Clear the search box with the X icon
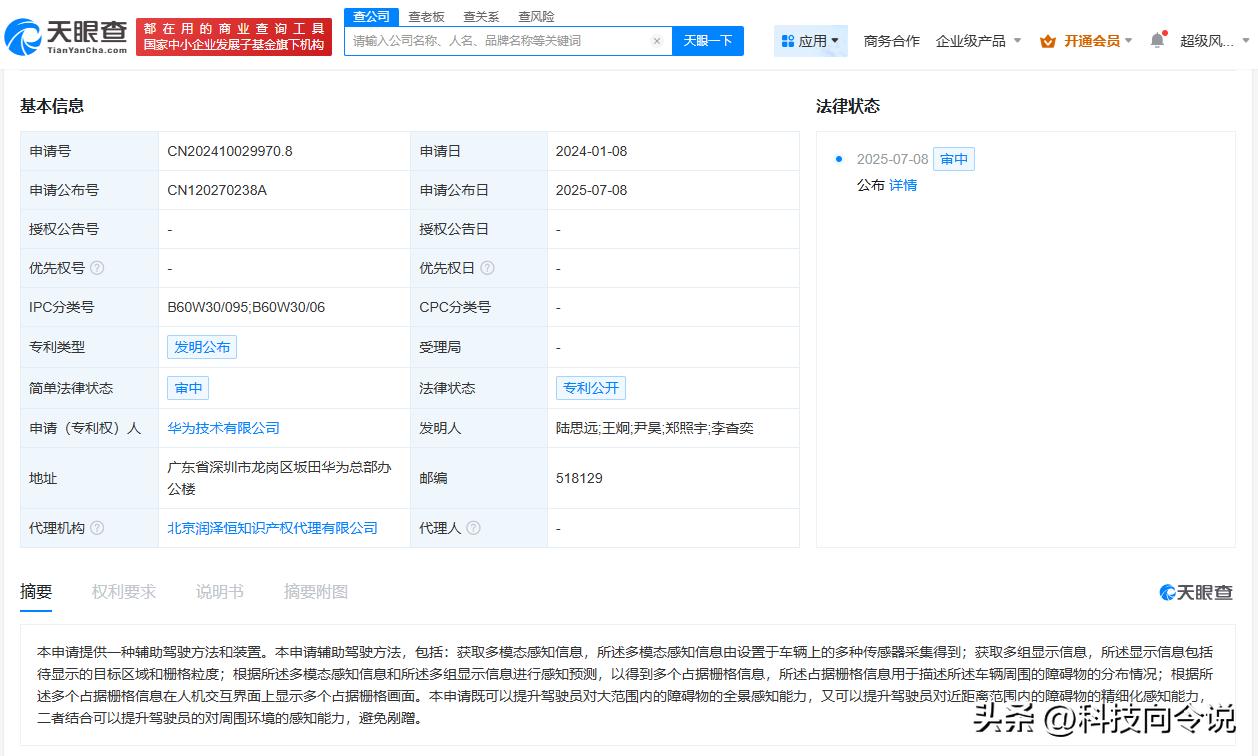Viewport: 1258px width, 756px height. pos(657,41)
